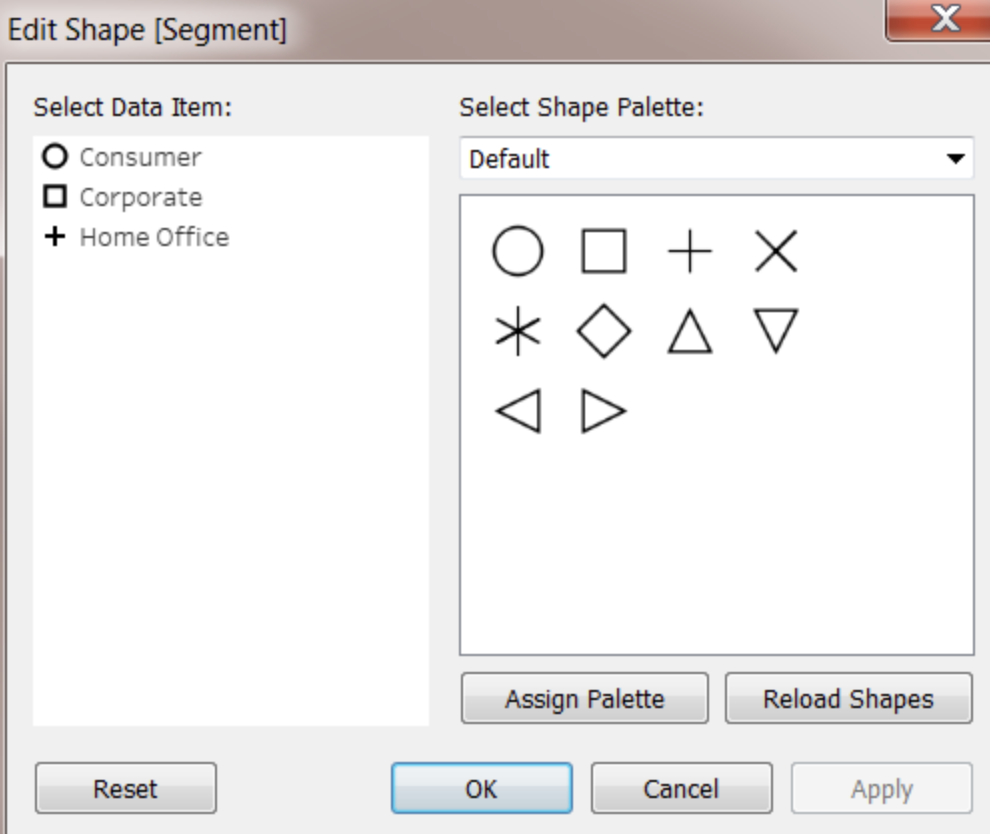Pick the diamond shape in the palette
The width and height of the screenshot is (990, 834).
[x=604, y=331]
